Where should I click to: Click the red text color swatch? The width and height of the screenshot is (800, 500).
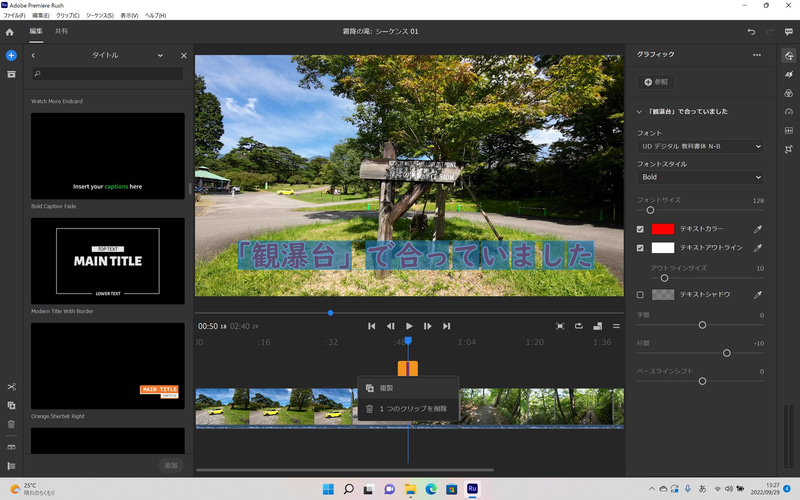[663, 229]
